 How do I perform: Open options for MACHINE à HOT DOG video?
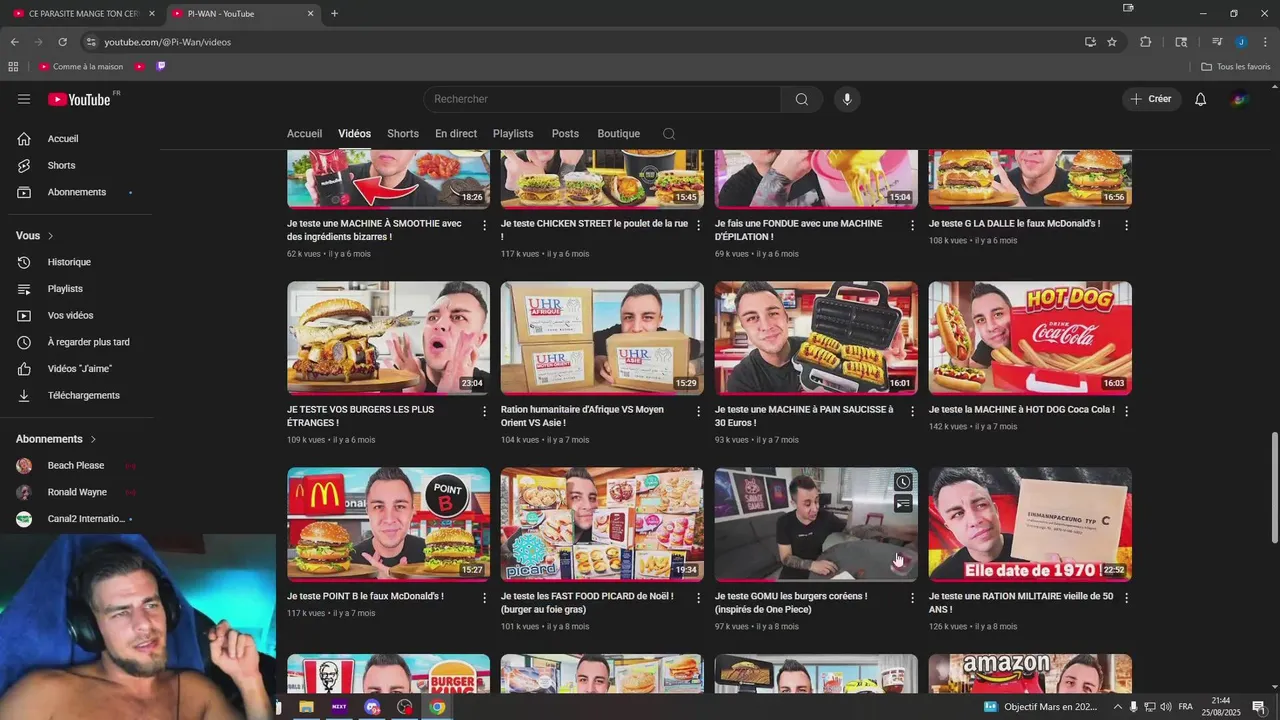(1127, 411)
